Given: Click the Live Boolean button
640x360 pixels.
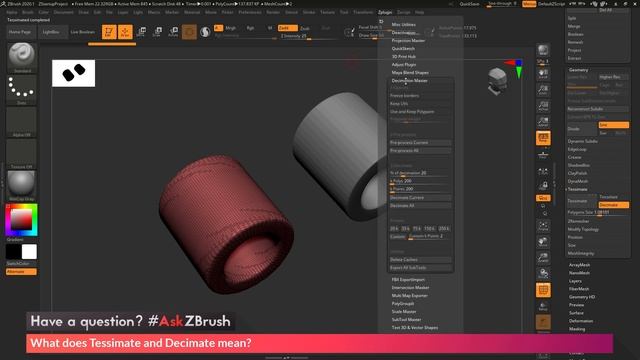Looking at the screenshot, I should pyautogui.click(x=83, y=32).
